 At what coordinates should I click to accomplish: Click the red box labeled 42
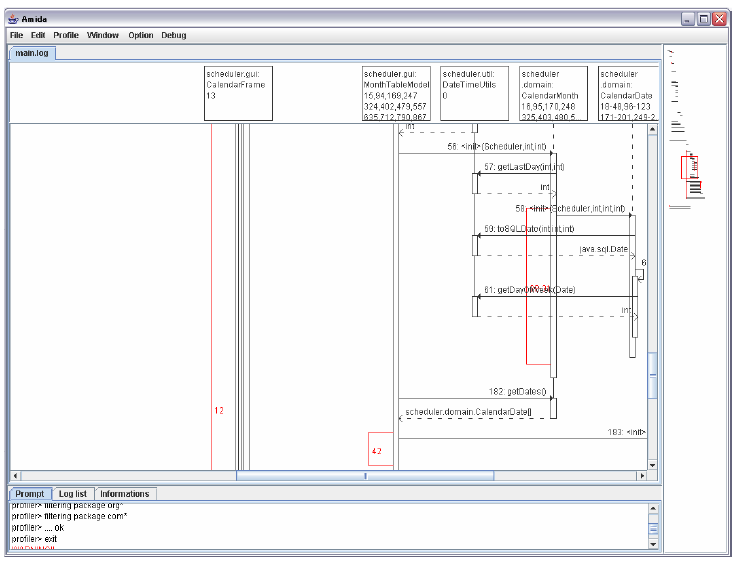click(380, 450)
